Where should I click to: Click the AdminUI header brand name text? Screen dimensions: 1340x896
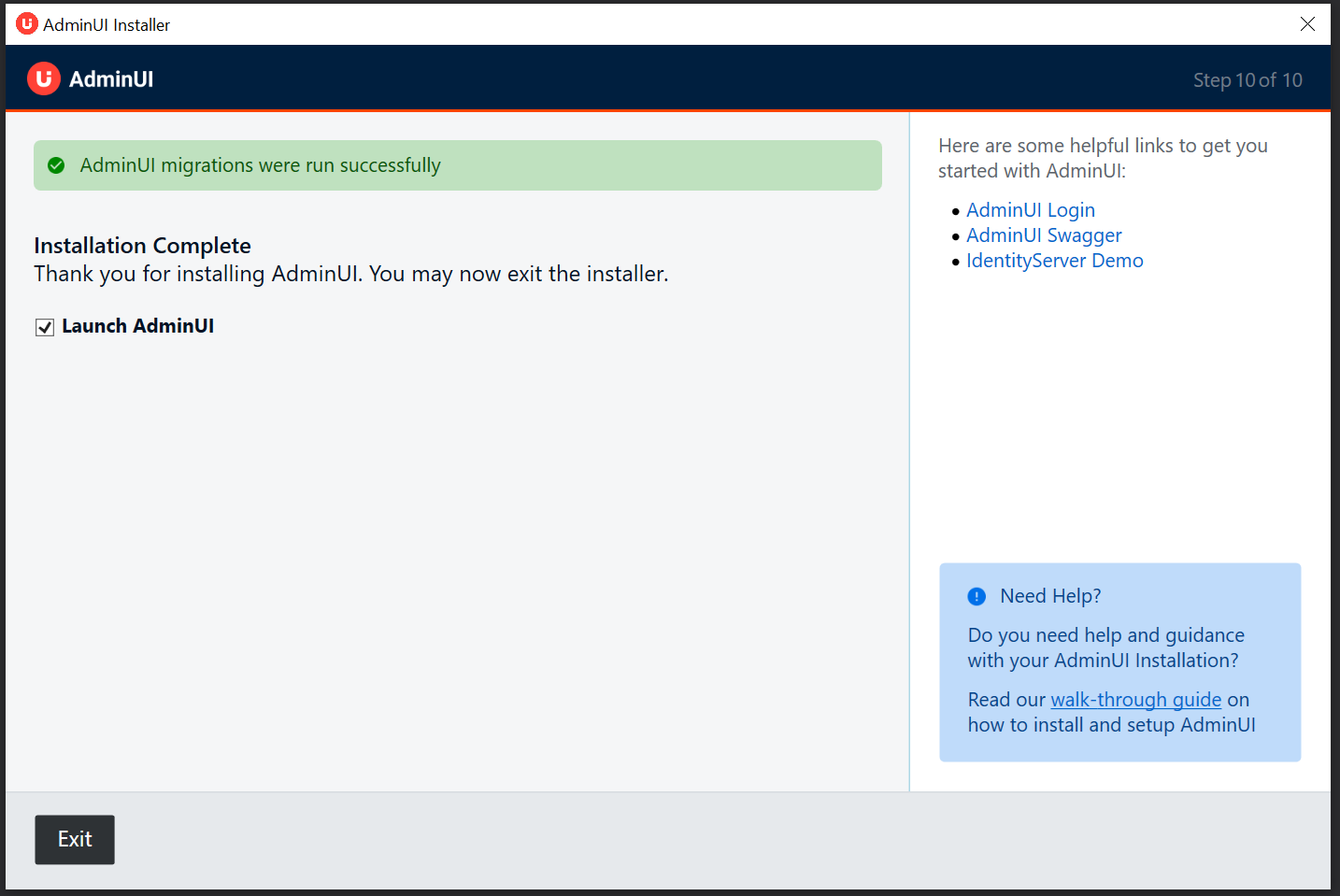(111, 79)
